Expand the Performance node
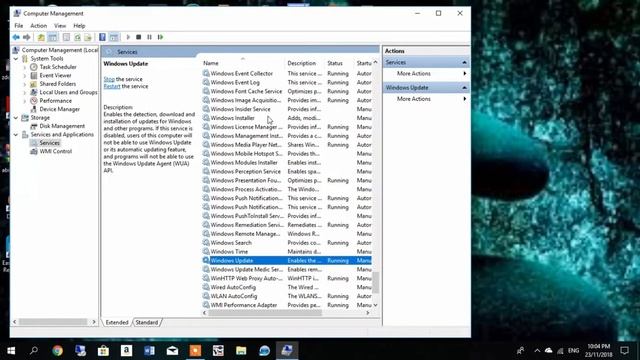This screenshot has height=360, width=640. (25, 101)
